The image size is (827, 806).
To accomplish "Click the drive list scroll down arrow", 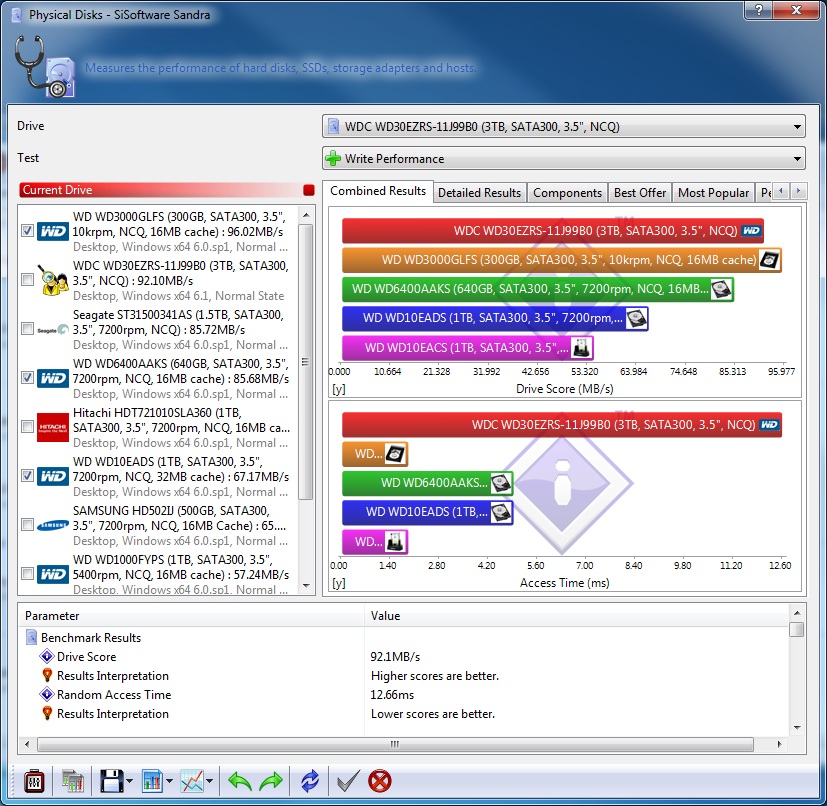I will (306, 586).
